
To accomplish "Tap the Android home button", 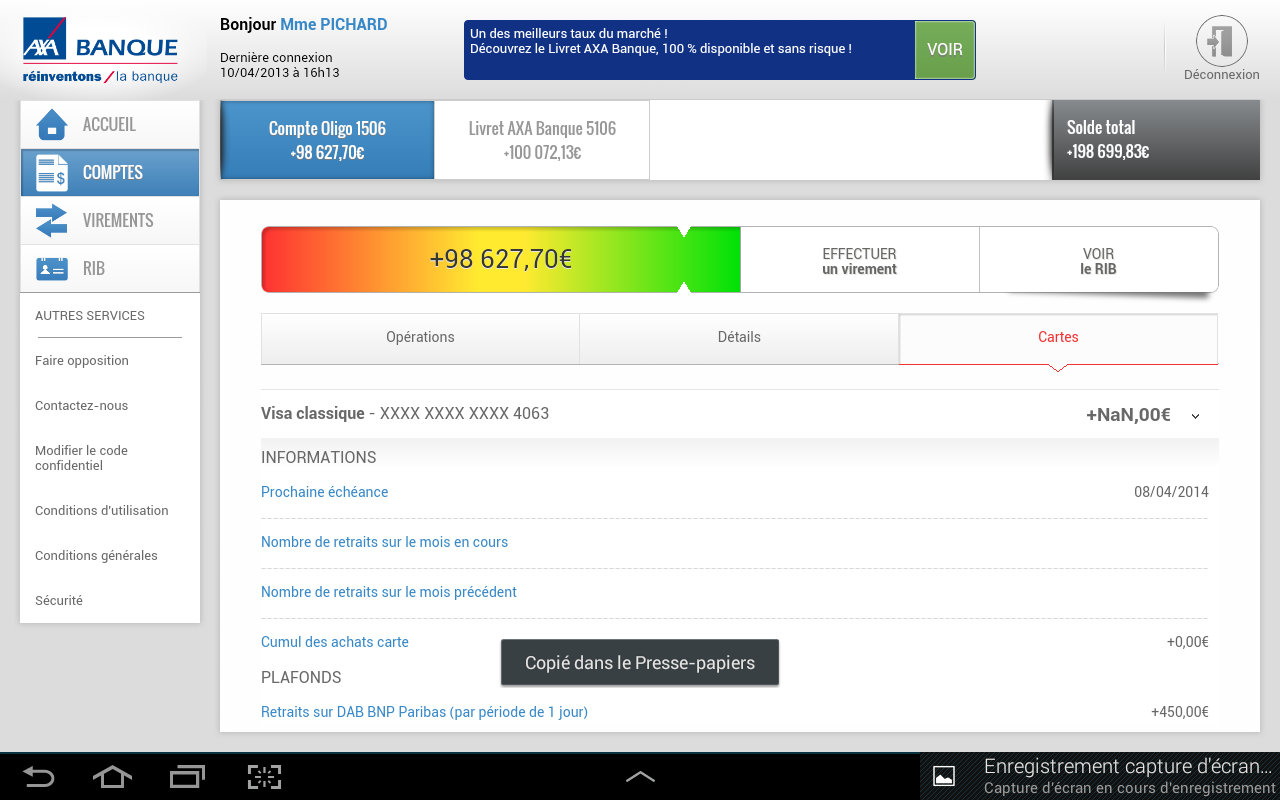I will click(x=112, y=777).
